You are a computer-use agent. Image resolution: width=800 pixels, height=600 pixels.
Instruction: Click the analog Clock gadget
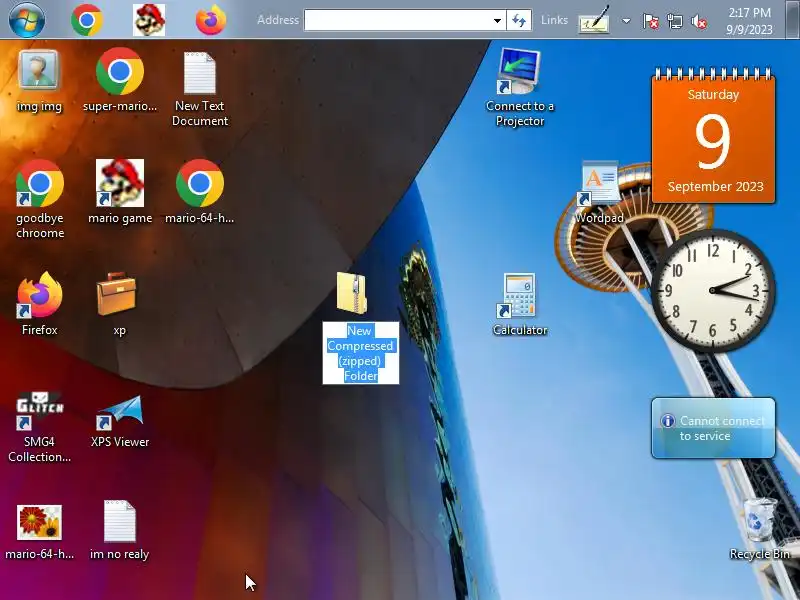click(713, 291)
